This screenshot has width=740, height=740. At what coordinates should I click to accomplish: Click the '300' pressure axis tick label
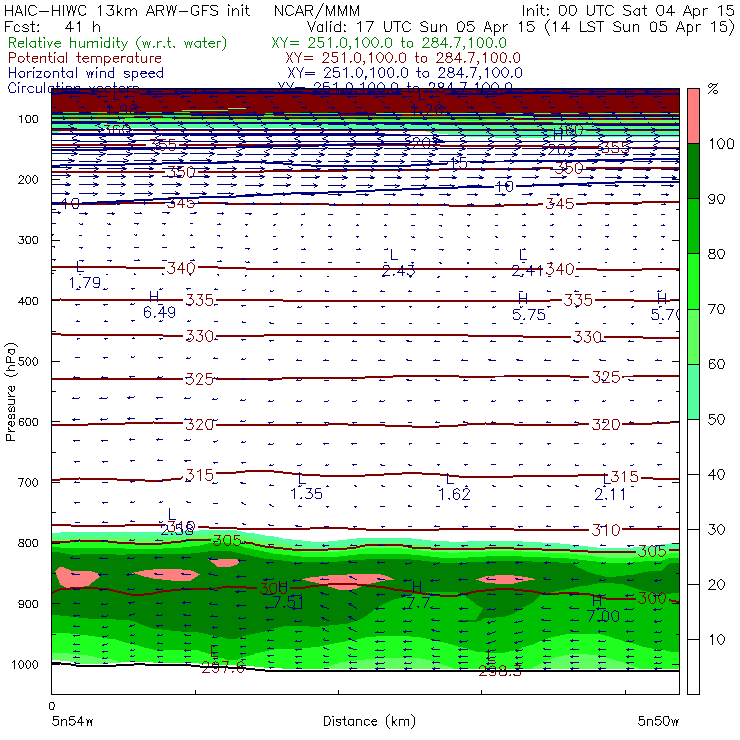point(28,240)
